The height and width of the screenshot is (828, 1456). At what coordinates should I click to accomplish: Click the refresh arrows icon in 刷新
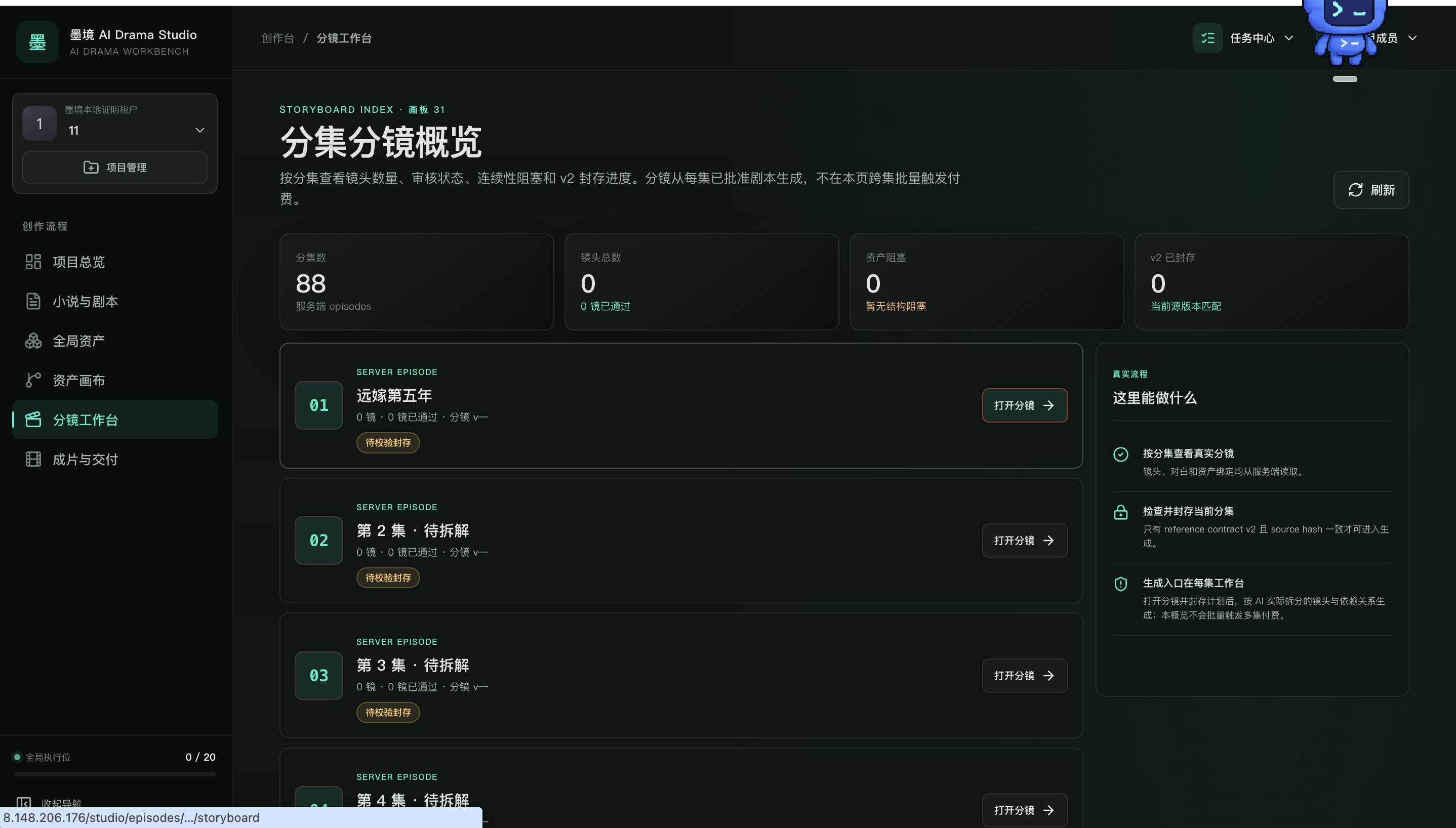click(x=1355, y=190)
